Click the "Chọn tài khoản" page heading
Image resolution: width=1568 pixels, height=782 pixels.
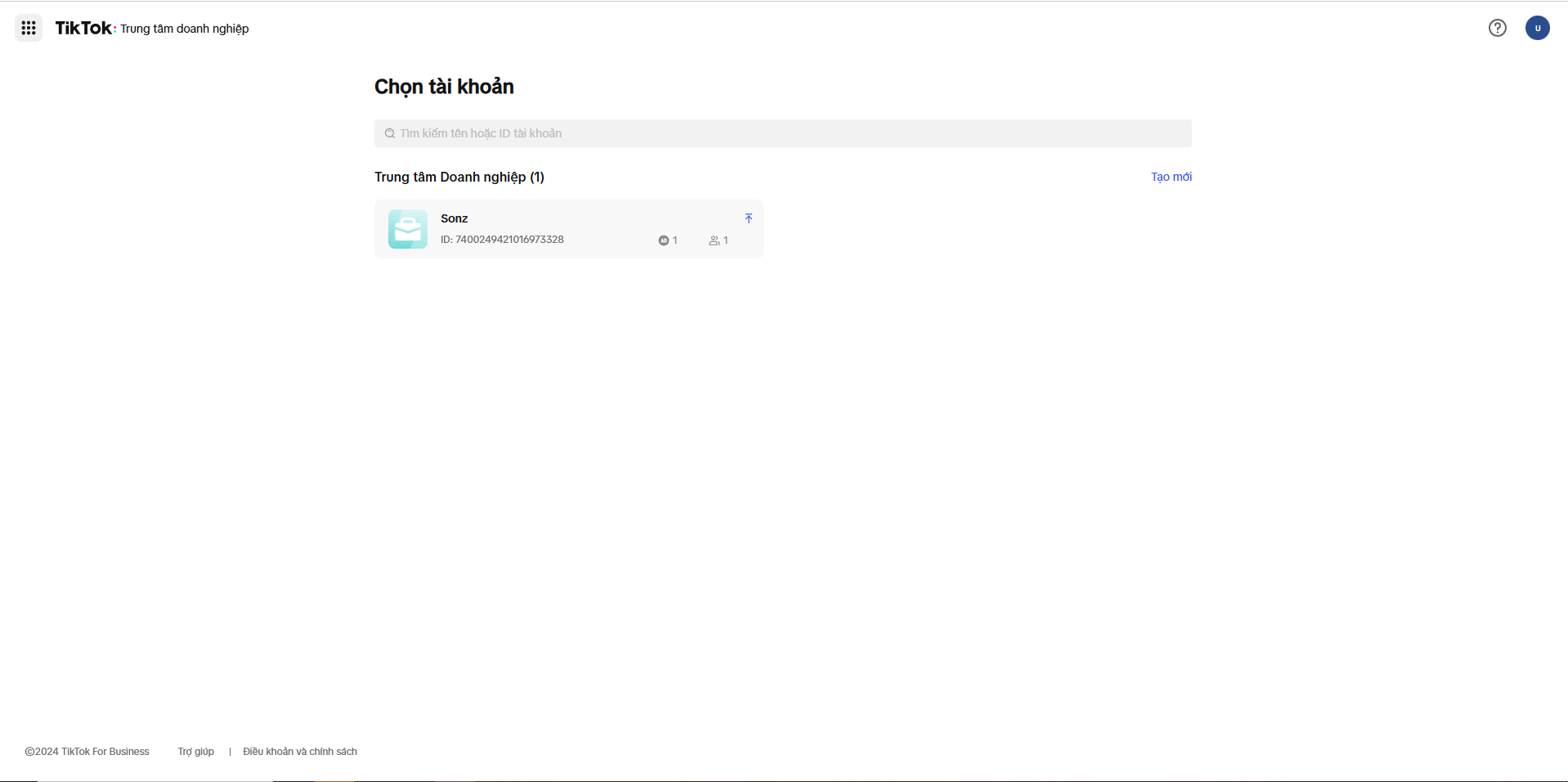pyautogui.click(x=444, y=87)
